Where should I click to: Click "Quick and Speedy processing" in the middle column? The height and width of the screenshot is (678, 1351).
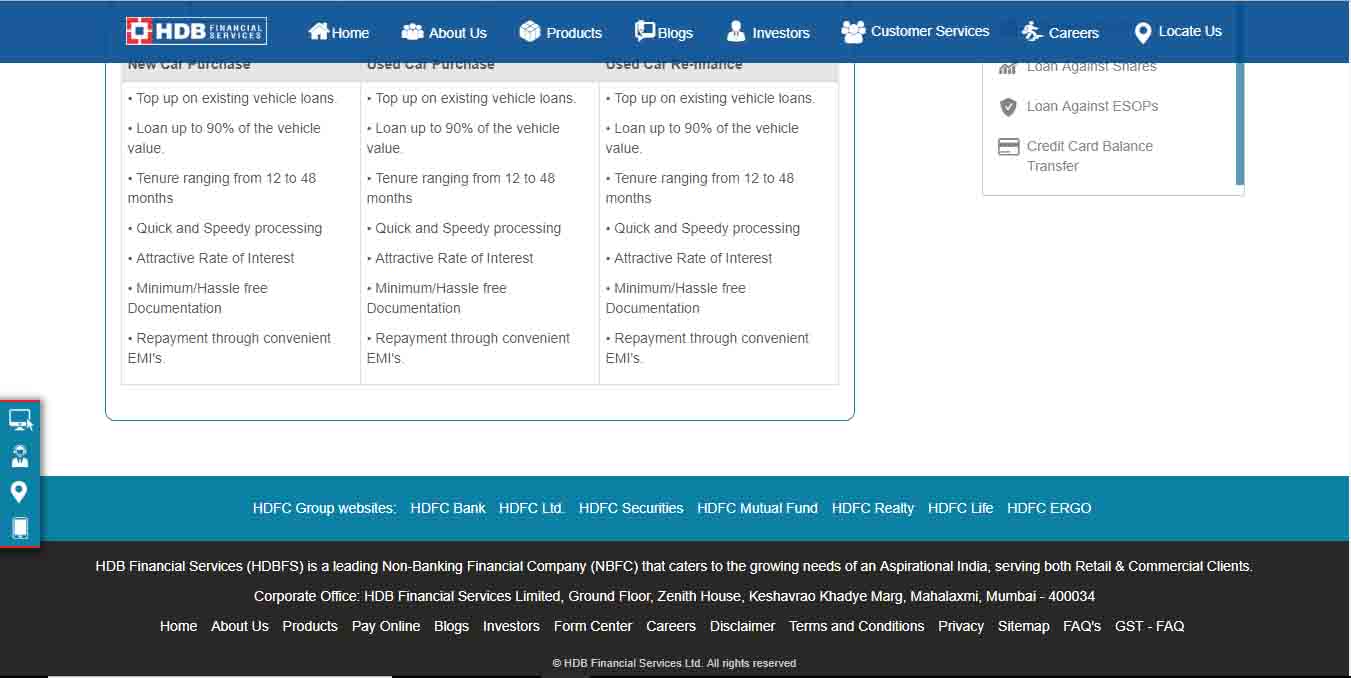click(464, 228)
